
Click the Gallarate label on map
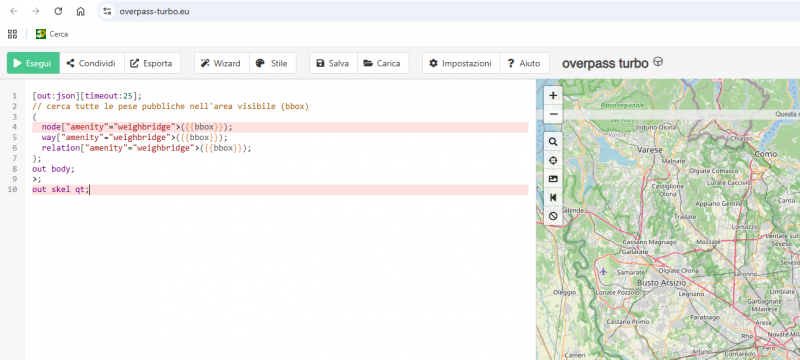point(636,252)
